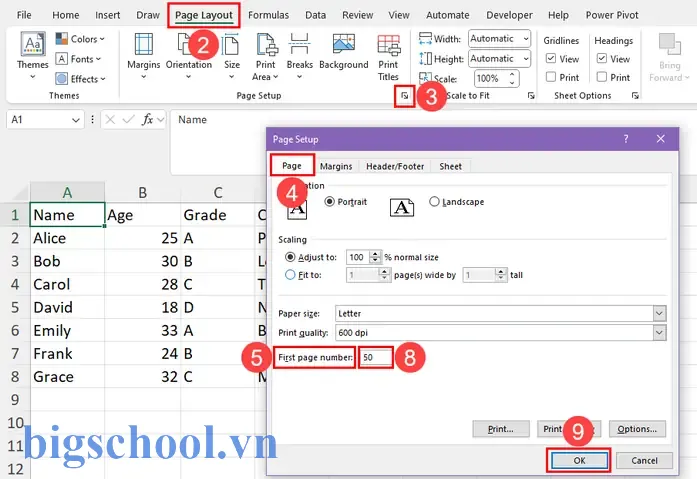The image size is (697, 479).
Task: Click the Print... button
Action: [501, 429]
